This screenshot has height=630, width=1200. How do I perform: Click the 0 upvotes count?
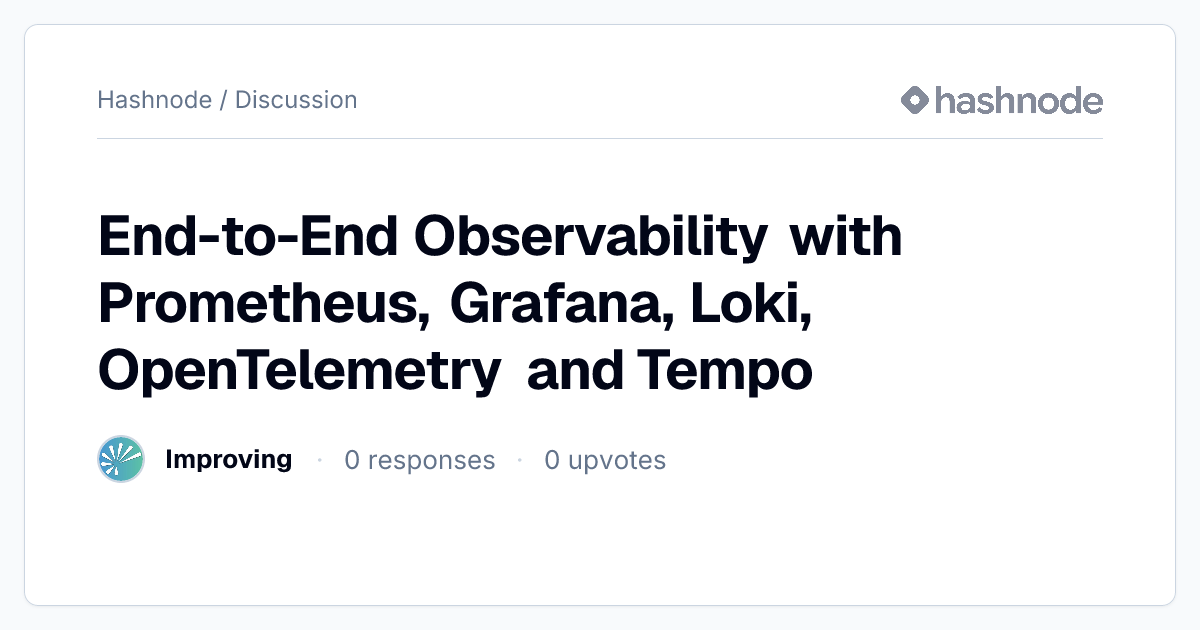coord(605,460)
